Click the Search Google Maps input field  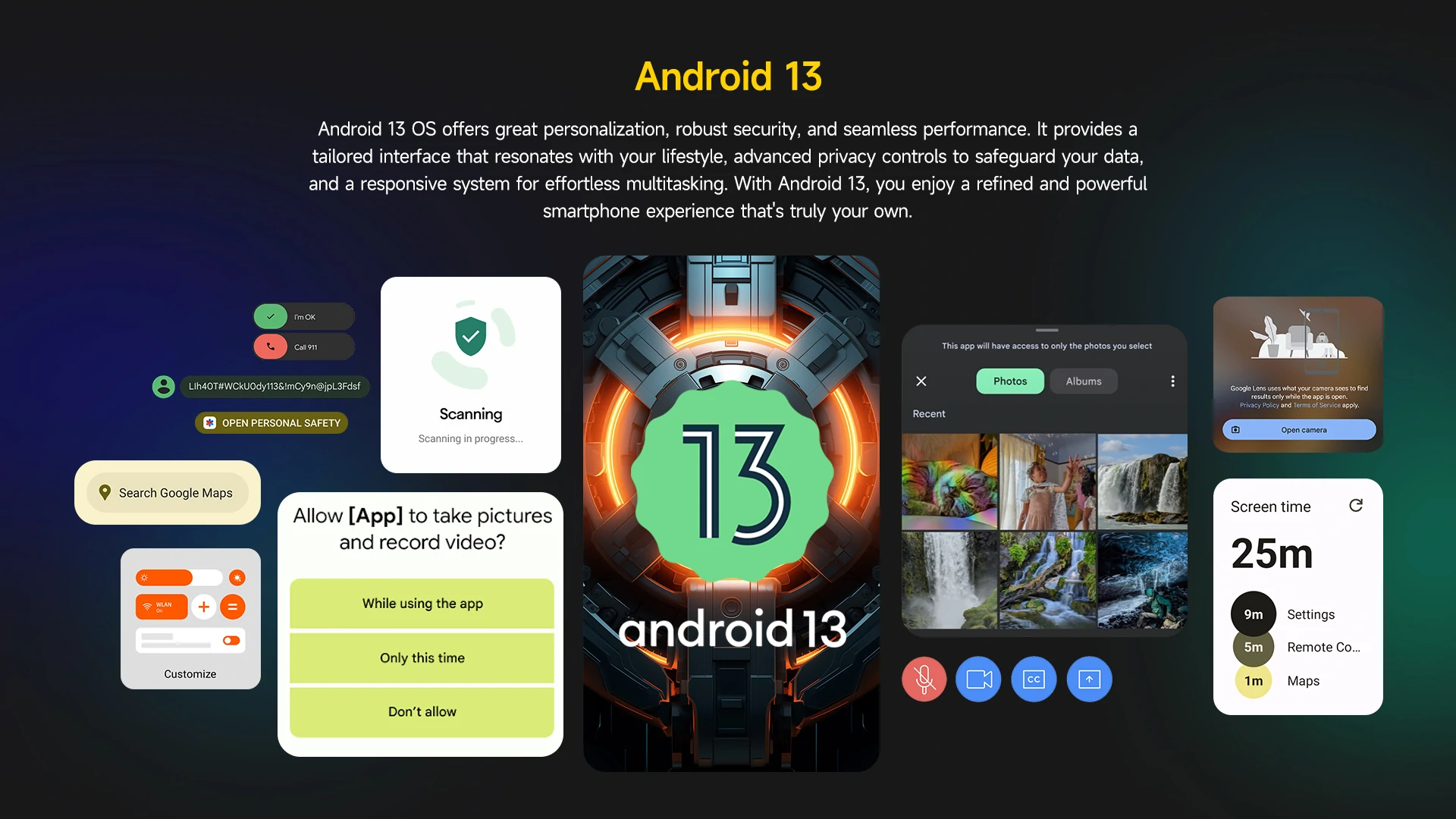tap(168, 492)
